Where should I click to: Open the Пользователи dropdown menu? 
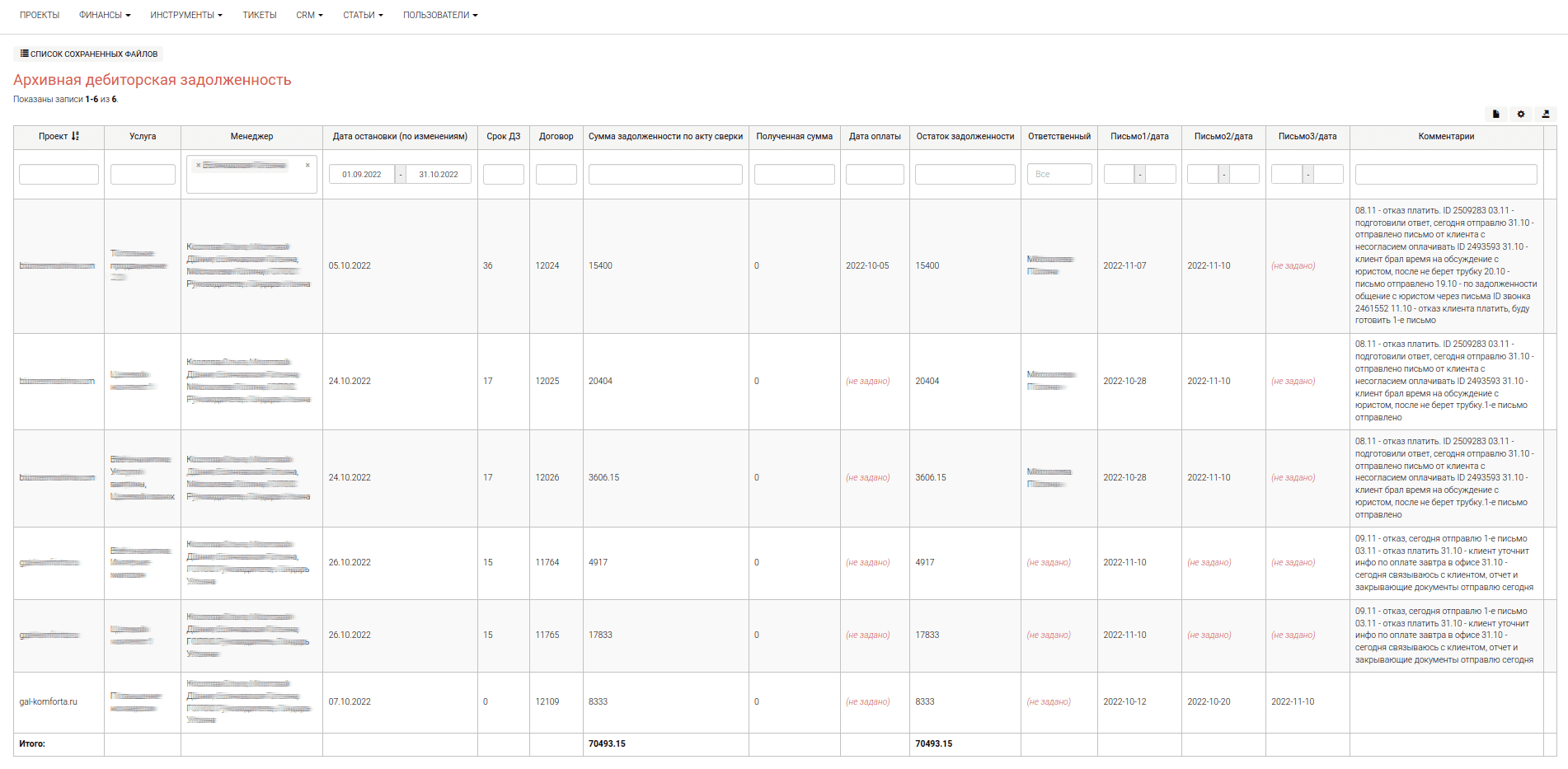point(439,16)
